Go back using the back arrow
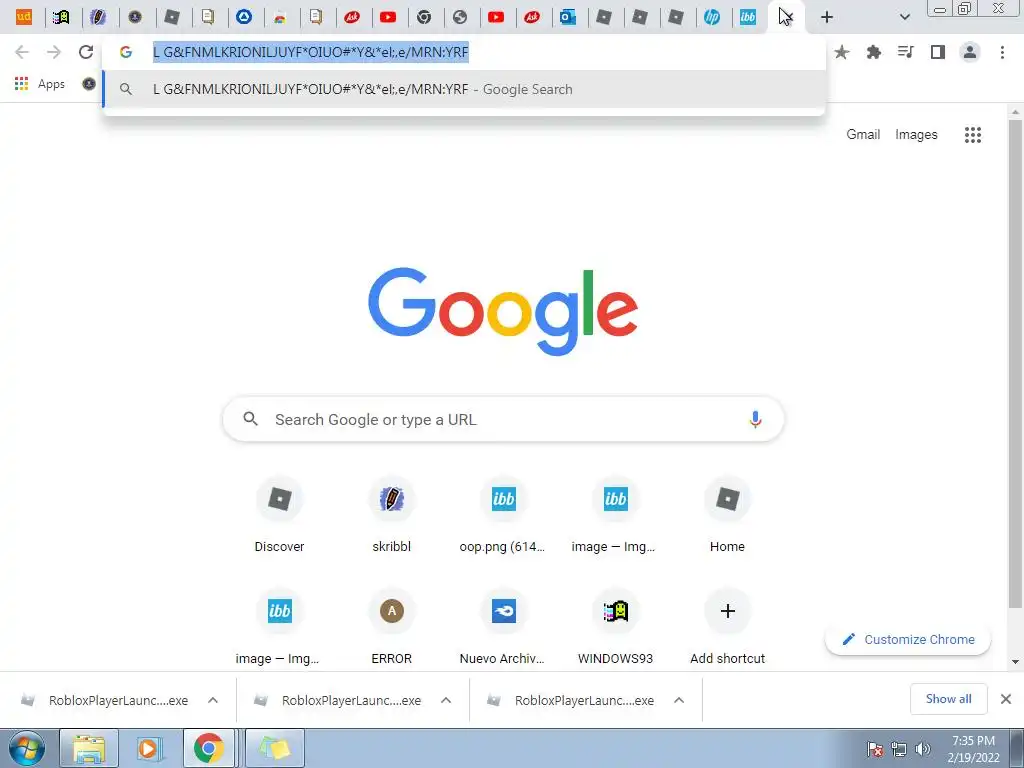This screenshot has height=768, width=1024. pyautogui.click(x=22, y=52)
